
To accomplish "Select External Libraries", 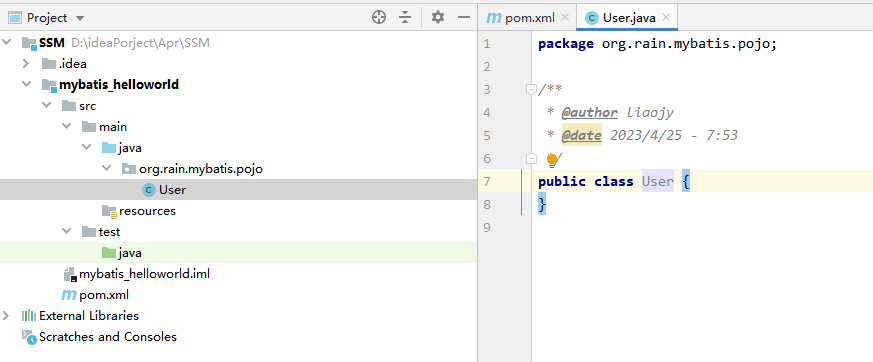I will click(89, 316).
